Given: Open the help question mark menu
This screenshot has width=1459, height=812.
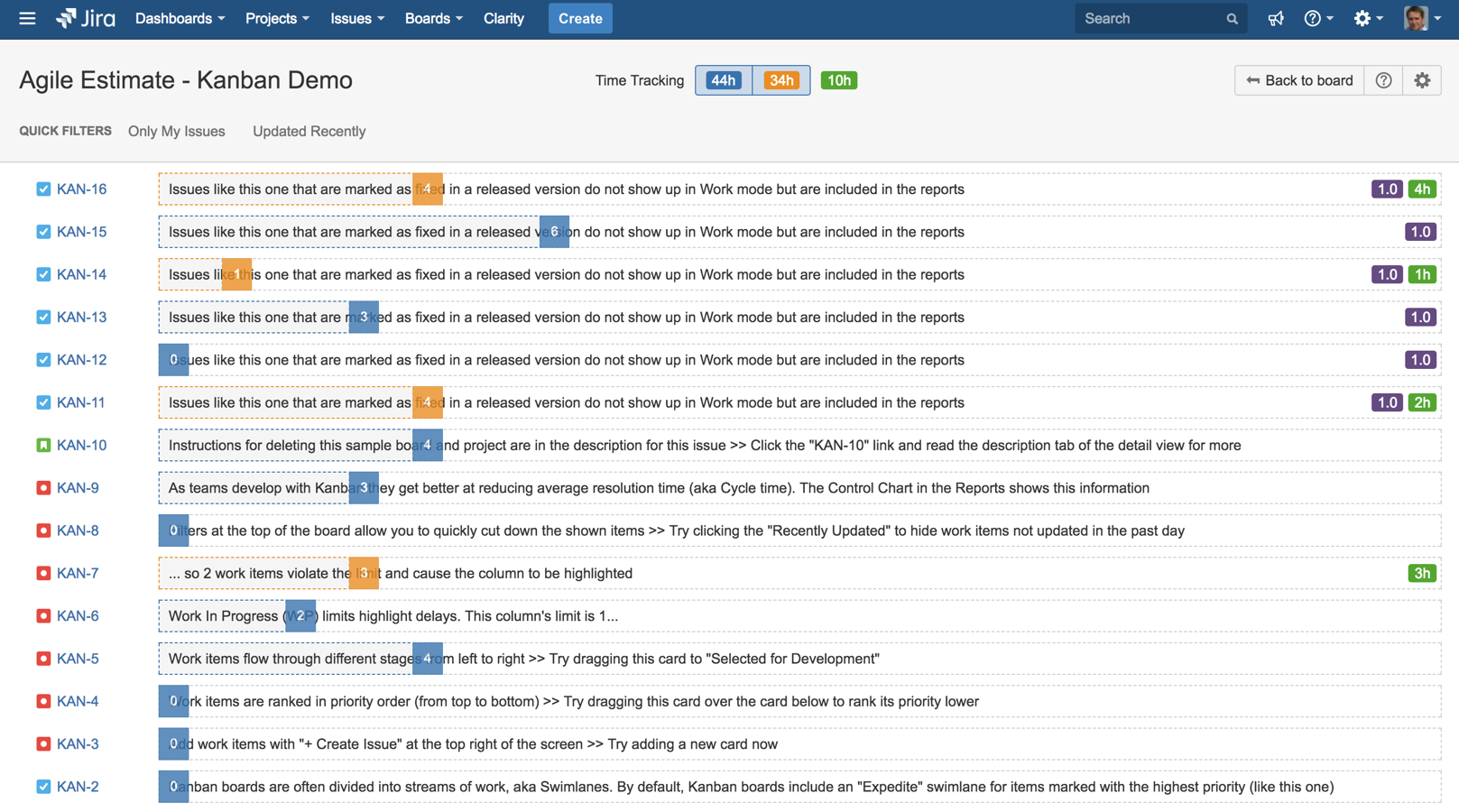Looking at the screenshot, I should 1318,19.
